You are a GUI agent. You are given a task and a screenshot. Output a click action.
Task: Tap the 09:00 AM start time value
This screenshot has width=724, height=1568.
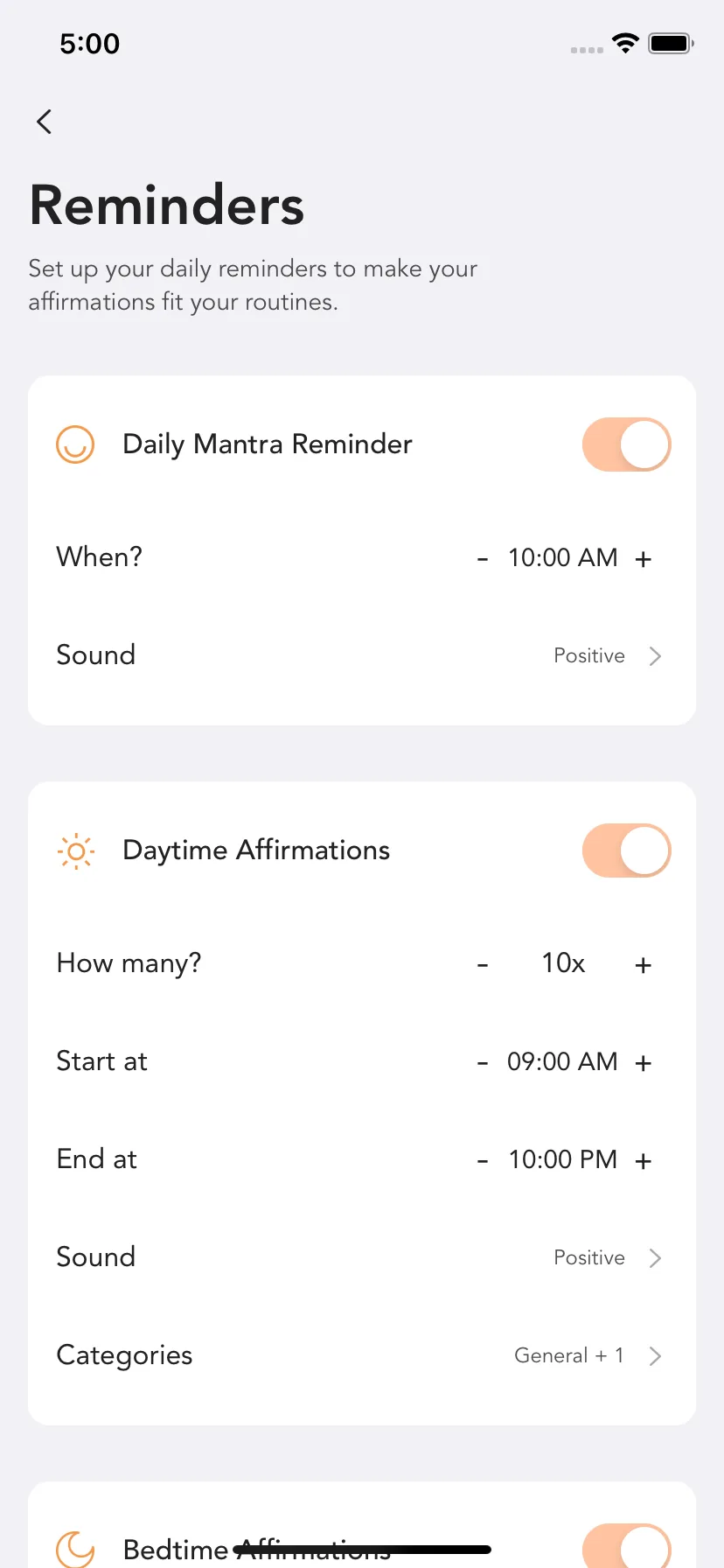[x=562, y=1061]
